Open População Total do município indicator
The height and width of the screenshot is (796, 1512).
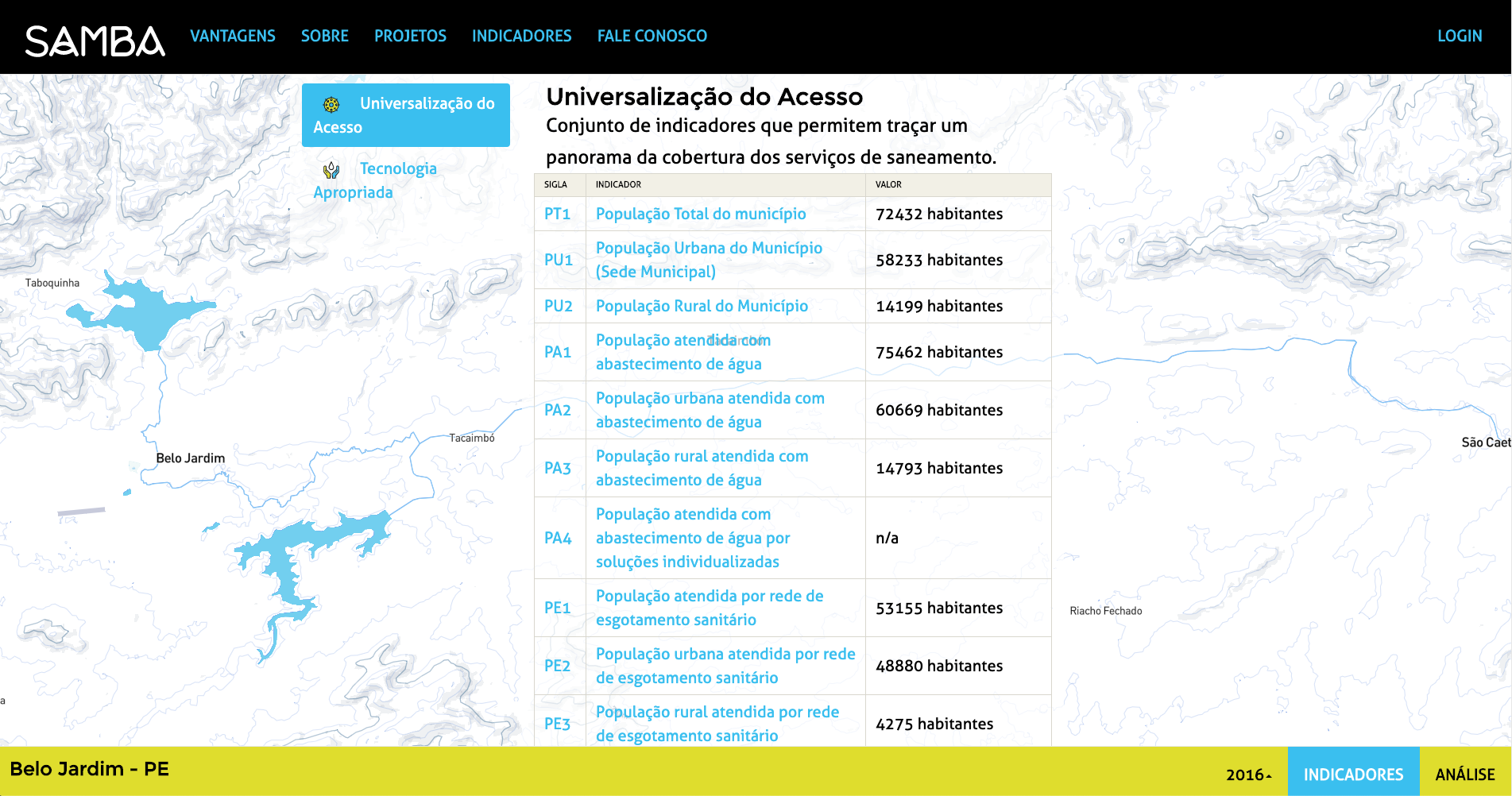tap(700, 214)
